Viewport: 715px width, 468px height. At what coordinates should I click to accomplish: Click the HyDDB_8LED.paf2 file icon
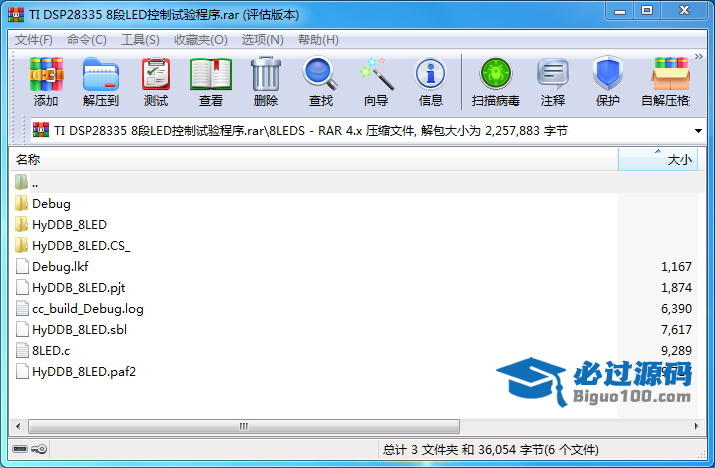[22, 371]
